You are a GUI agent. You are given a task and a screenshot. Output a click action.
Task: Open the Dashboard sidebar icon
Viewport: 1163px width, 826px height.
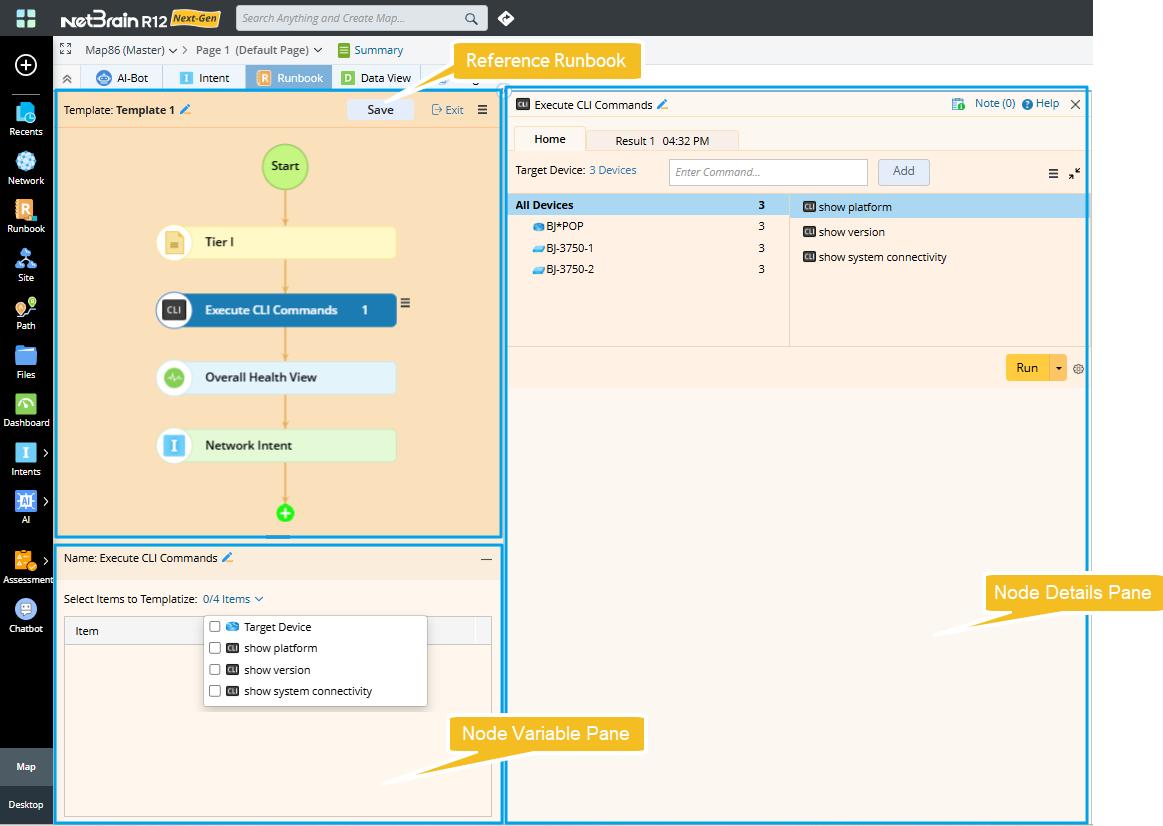(26, 404)
